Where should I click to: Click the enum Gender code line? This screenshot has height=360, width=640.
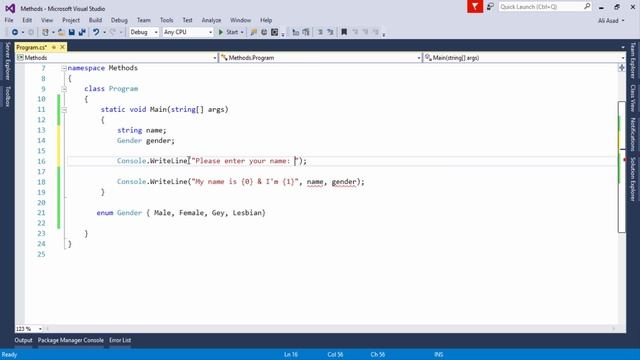pos(181,213)
